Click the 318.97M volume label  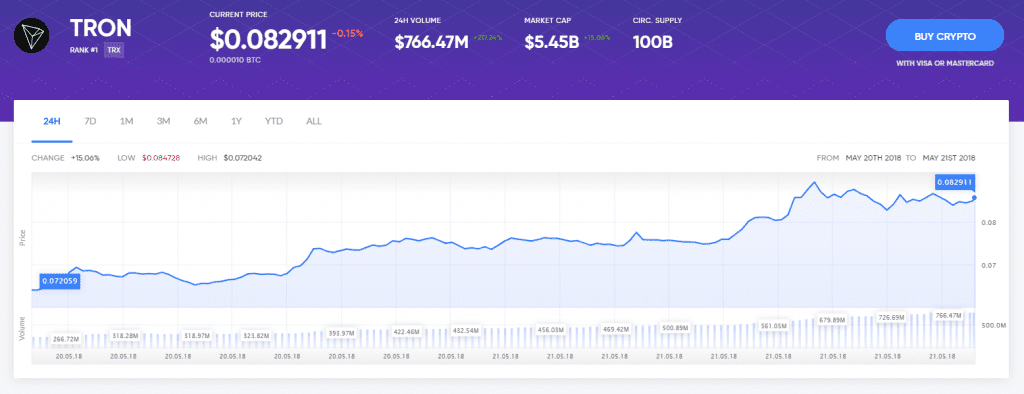point(197,335)
